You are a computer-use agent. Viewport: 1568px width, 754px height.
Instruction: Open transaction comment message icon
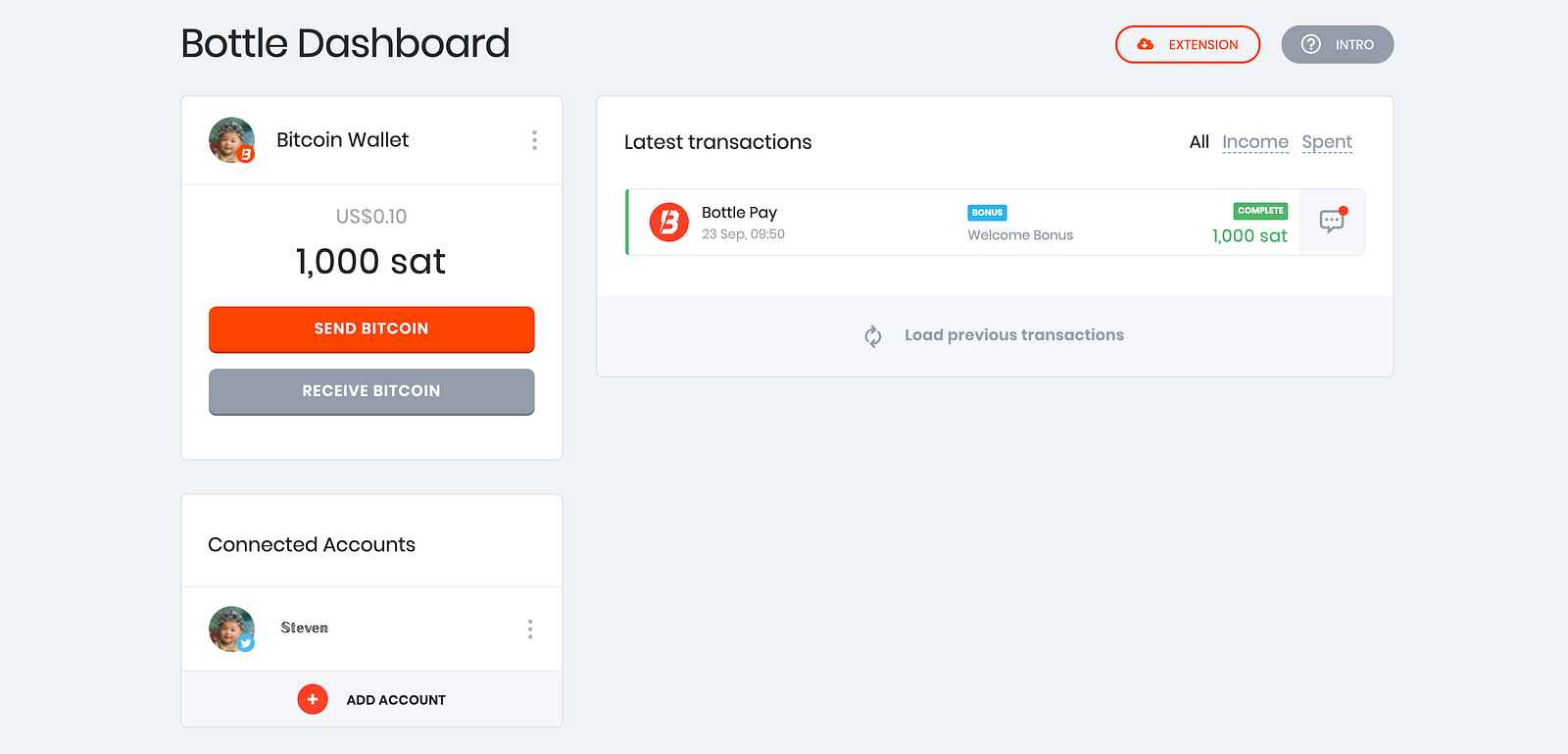click(x=1331, y=222)
